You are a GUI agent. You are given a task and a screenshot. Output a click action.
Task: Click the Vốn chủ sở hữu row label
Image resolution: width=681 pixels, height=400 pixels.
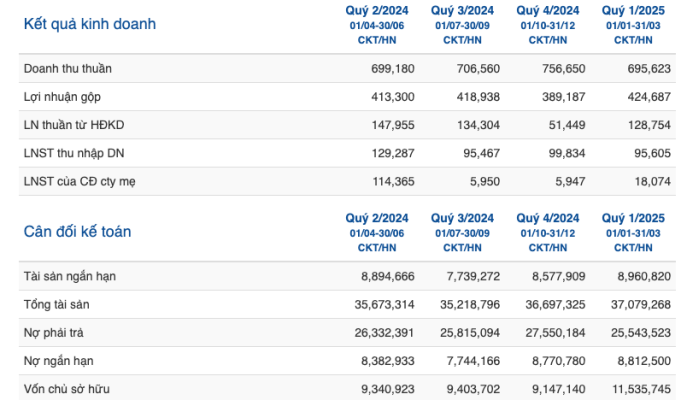point(66,389)
